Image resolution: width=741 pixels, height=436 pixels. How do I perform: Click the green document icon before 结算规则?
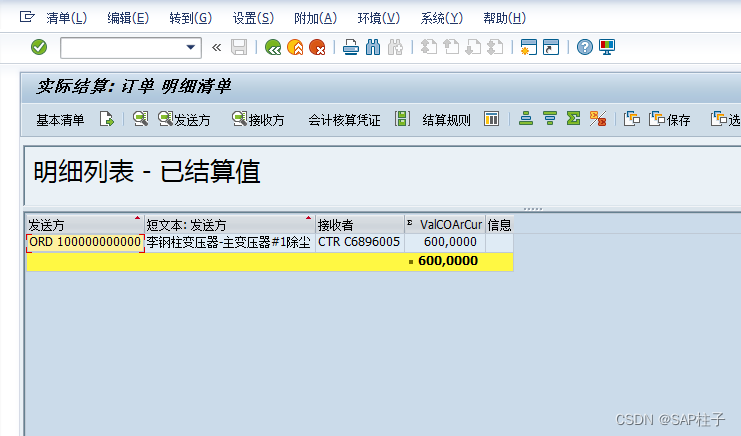402,119
